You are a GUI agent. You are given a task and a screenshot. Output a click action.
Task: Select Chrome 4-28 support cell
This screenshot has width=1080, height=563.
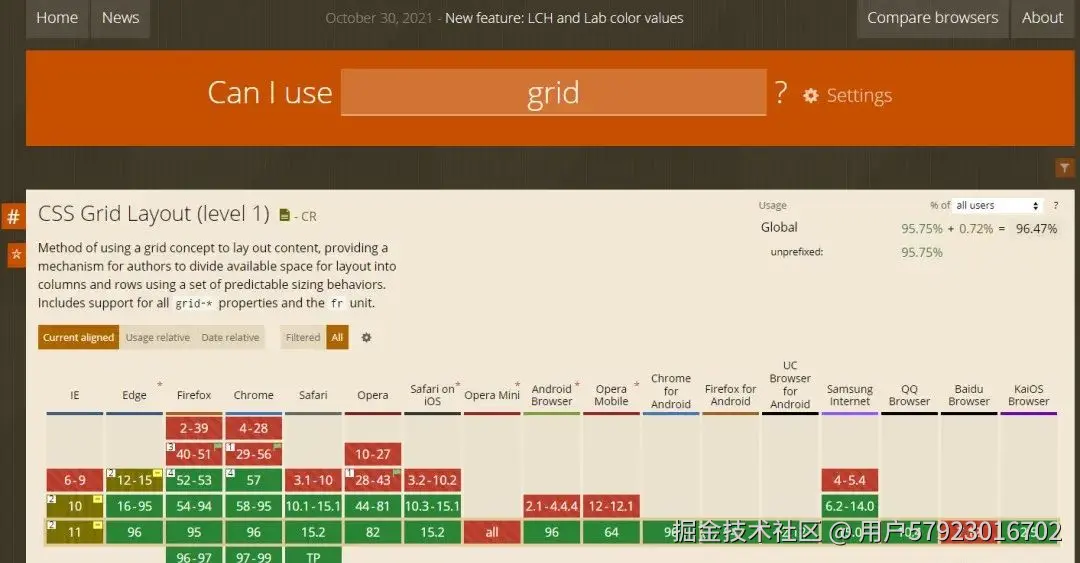(x=253, y=428)
